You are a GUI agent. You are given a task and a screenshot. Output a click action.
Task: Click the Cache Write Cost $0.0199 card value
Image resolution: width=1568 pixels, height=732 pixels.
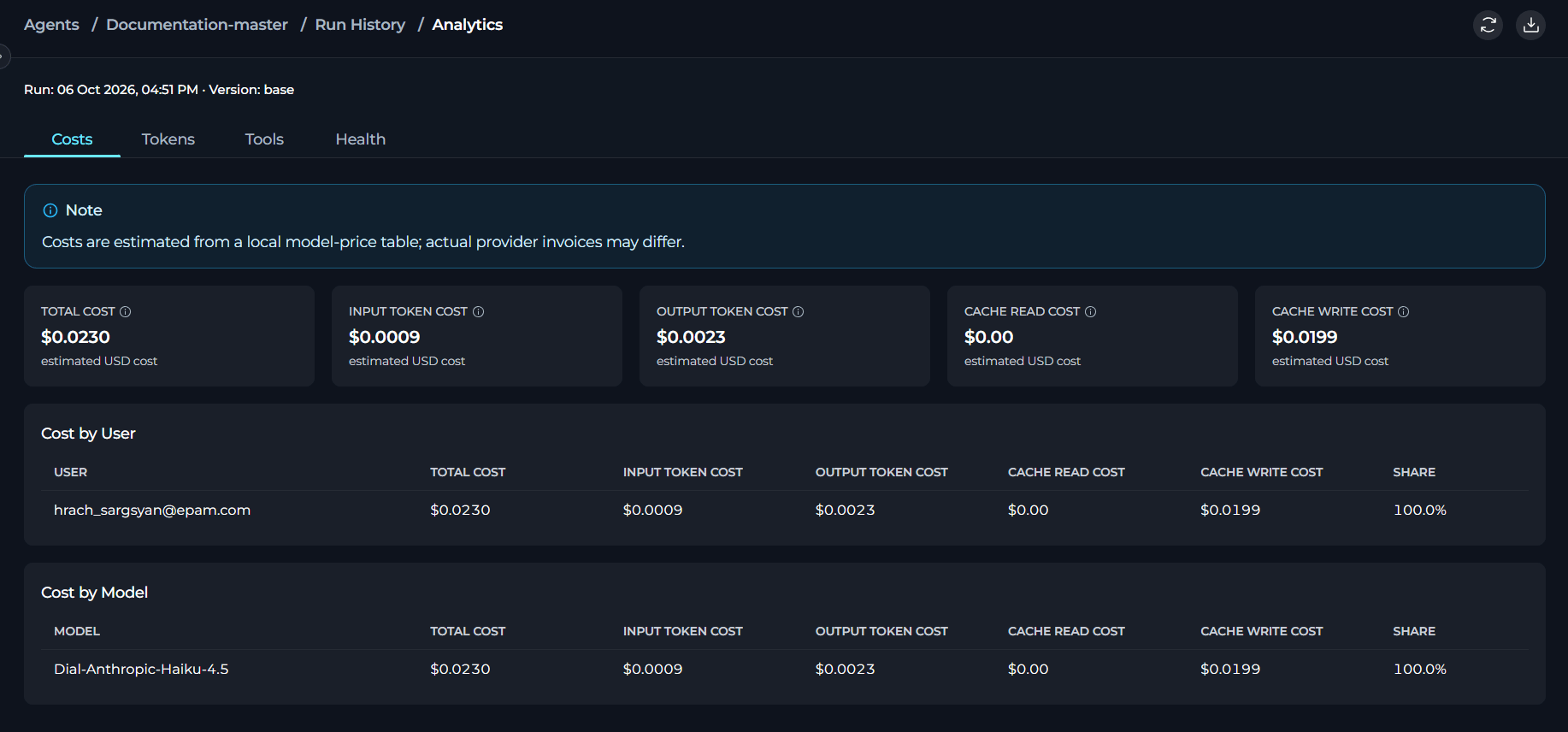[1305, 337]
